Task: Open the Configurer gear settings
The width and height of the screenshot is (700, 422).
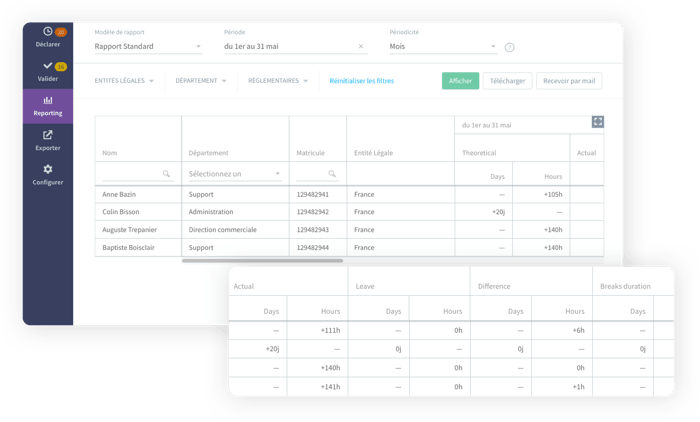Action: pos(48,175)
